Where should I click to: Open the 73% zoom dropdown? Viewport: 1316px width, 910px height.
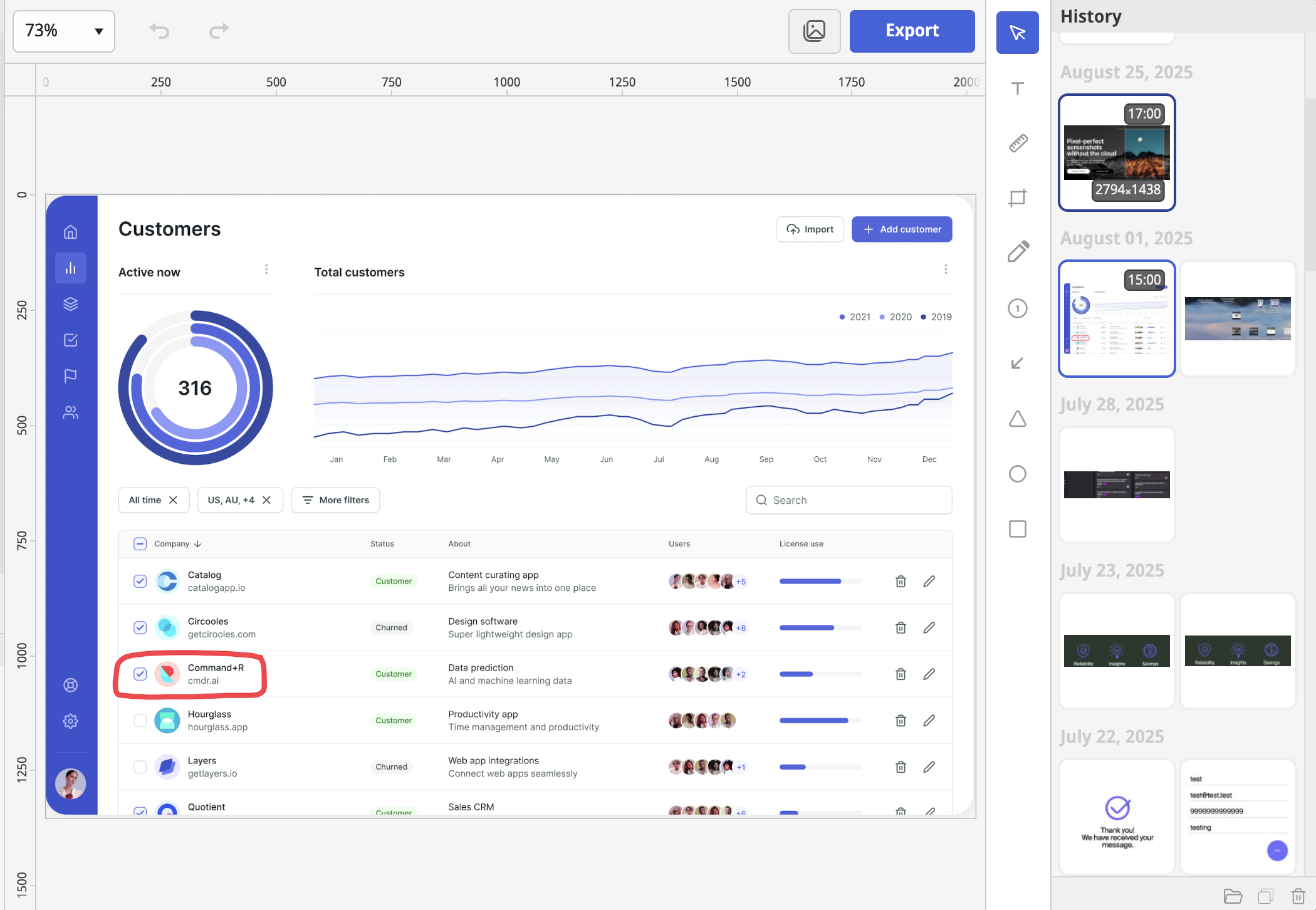(64, 31)
